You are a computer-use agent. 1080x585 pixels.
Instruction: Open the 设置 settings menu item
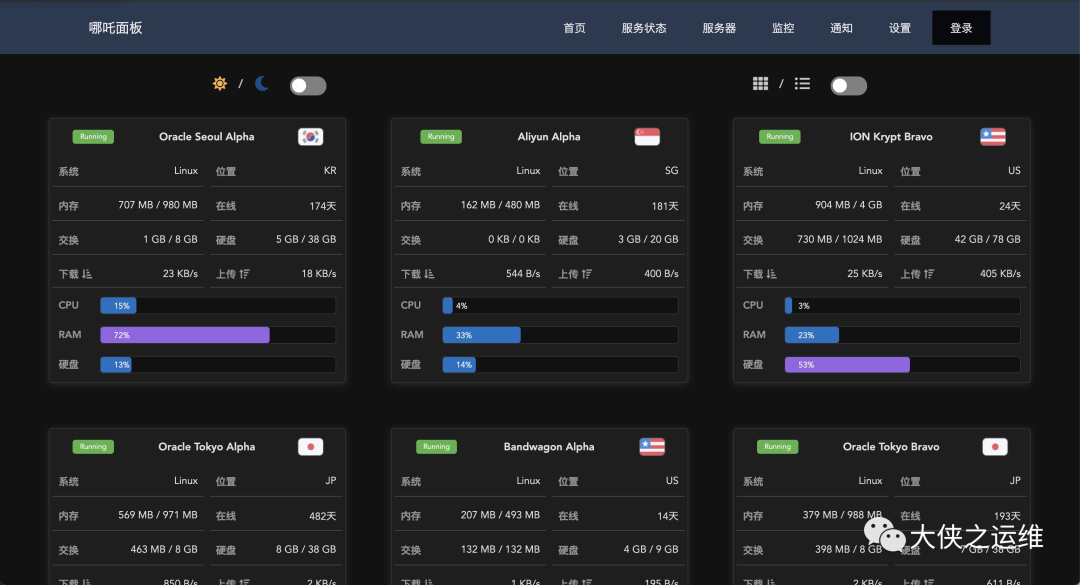[x=900, y=28]
